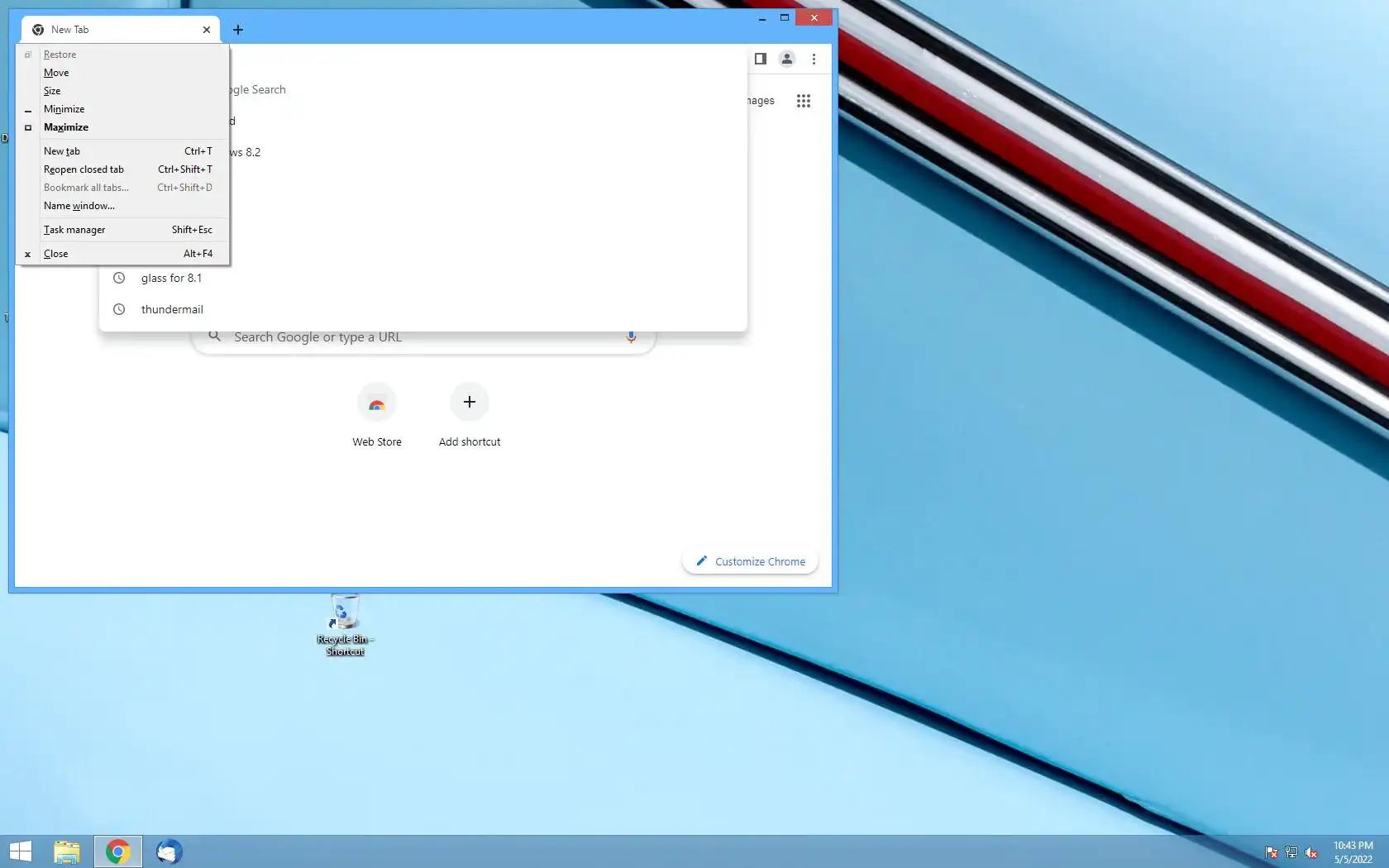The height and width of the screenshot is (868, 1389).
Task: Open Thunderbird from the taskbar
Action: (x=169, y=851)
